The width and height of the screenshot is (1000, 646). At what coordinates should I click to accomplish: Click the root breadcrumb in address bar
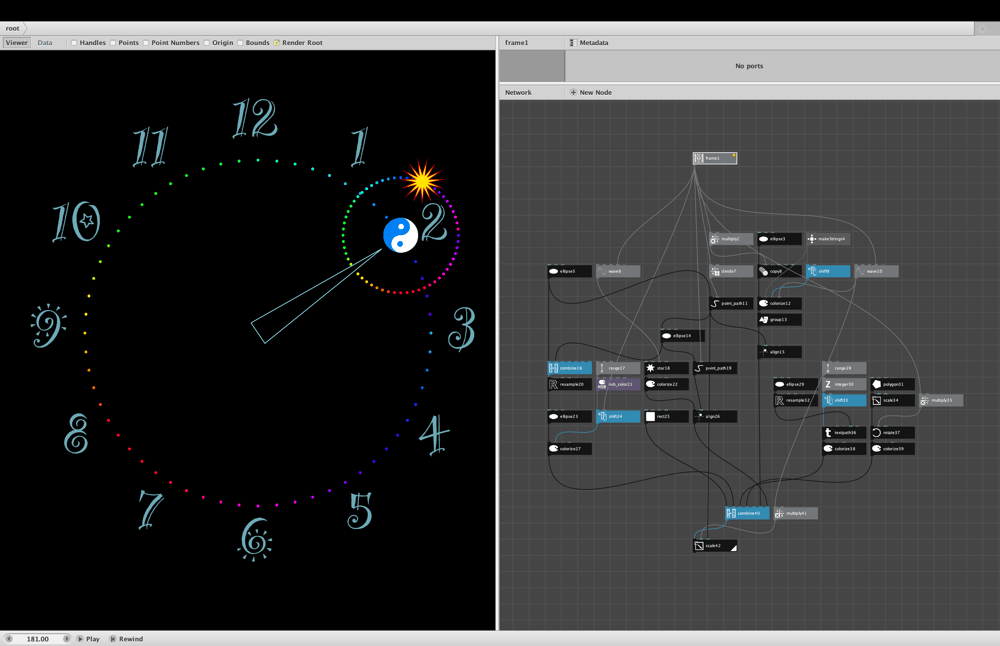pyautogui.click(x=13, y=28)
